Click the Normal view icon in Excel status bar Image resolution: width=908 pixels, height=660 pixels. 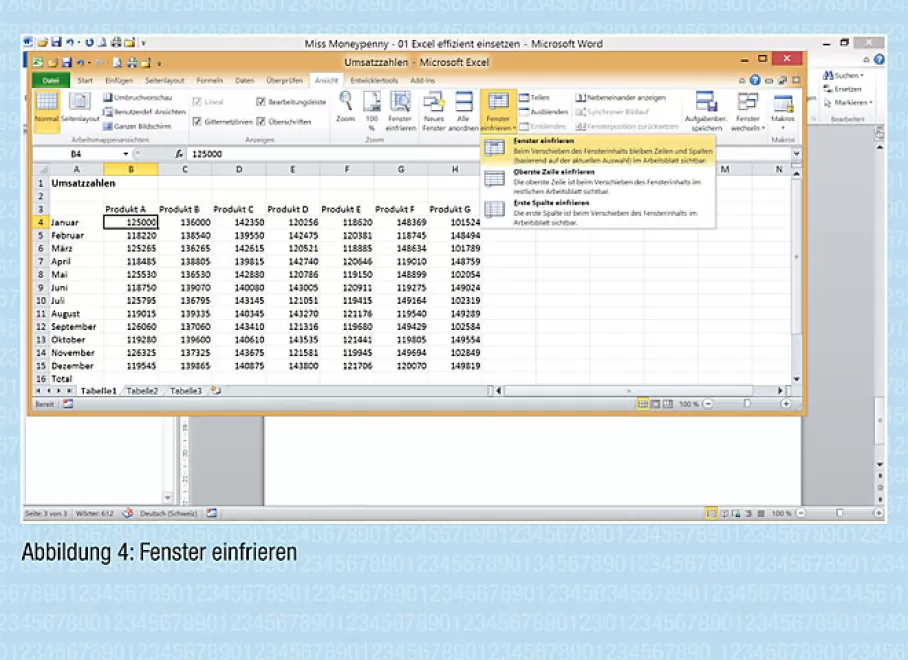(x=643, y=404)
